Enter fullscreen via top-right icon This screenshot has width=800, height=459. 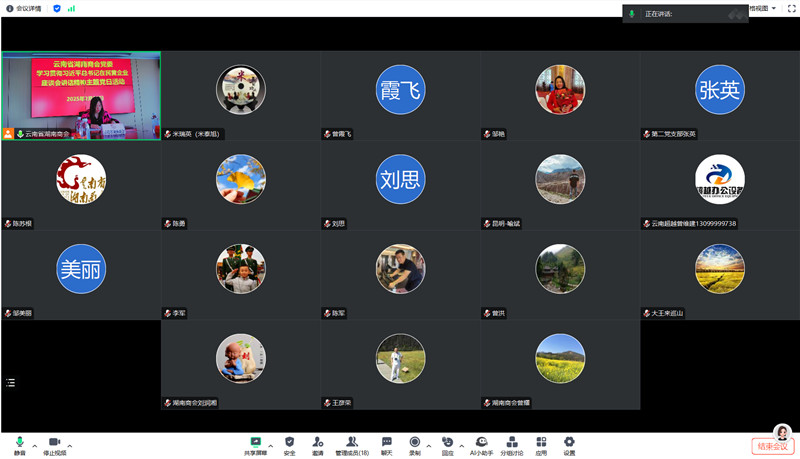pos(791,8)
